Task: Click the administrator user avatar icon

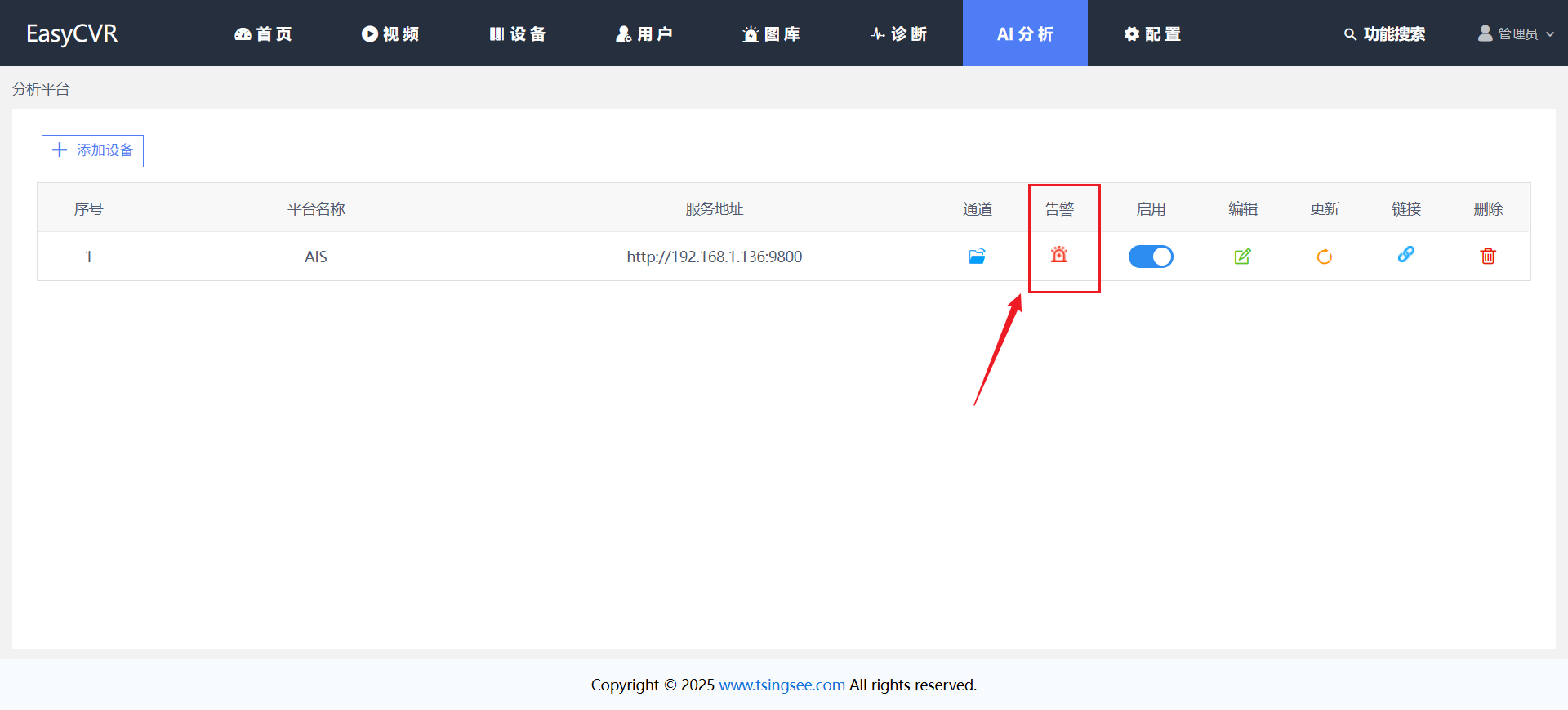Action: pyautogui.click(x=1485, y=33)
